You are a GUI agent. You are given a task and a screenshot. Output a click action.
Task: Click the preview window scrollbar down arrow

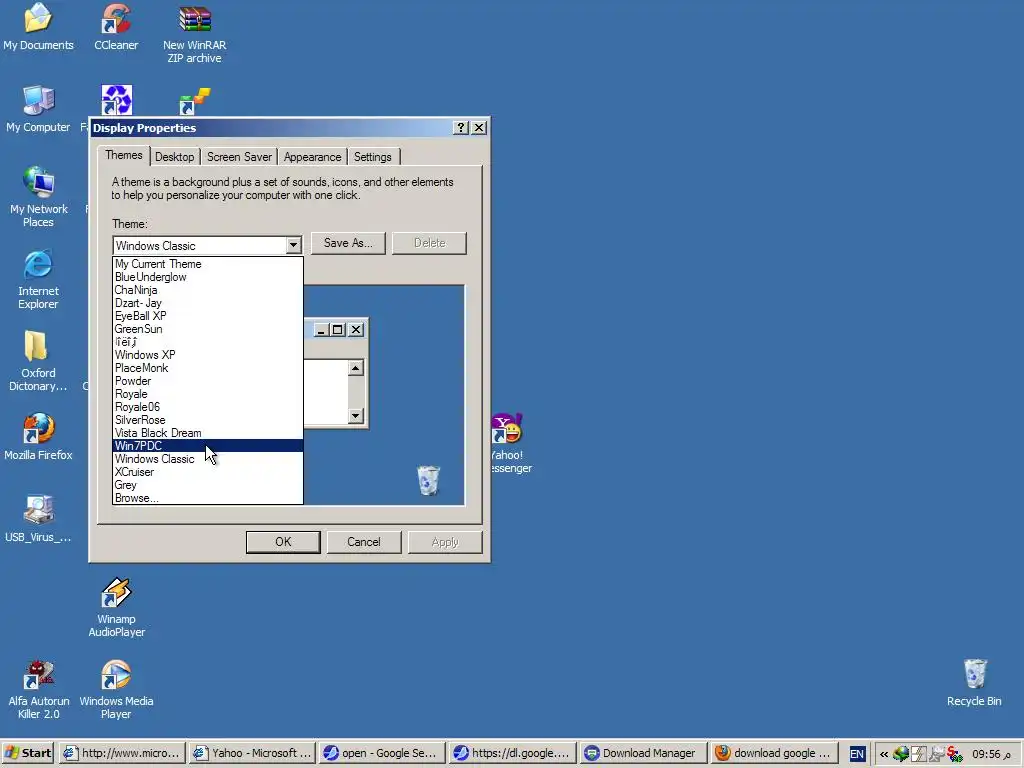(355, 415)
